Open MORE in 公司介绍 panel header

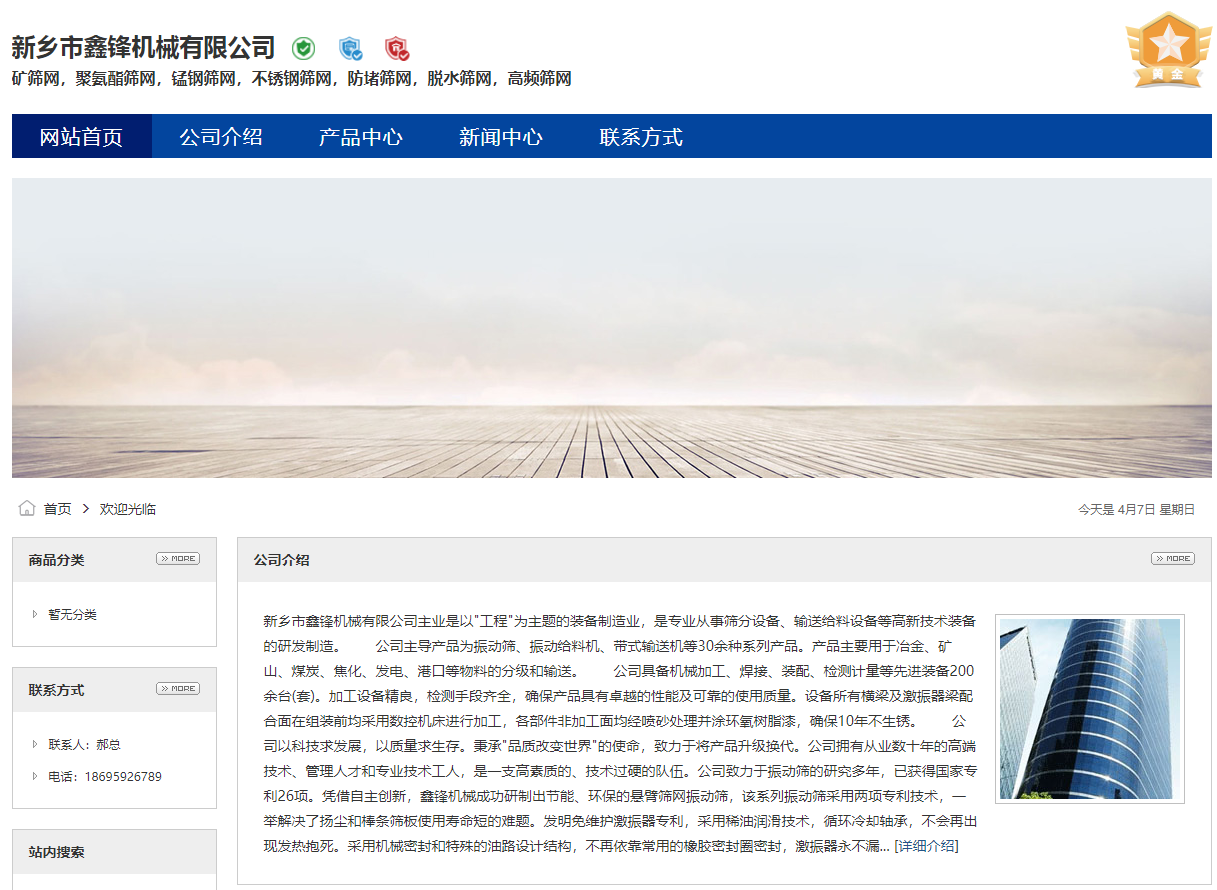[x=1172, y=559]
